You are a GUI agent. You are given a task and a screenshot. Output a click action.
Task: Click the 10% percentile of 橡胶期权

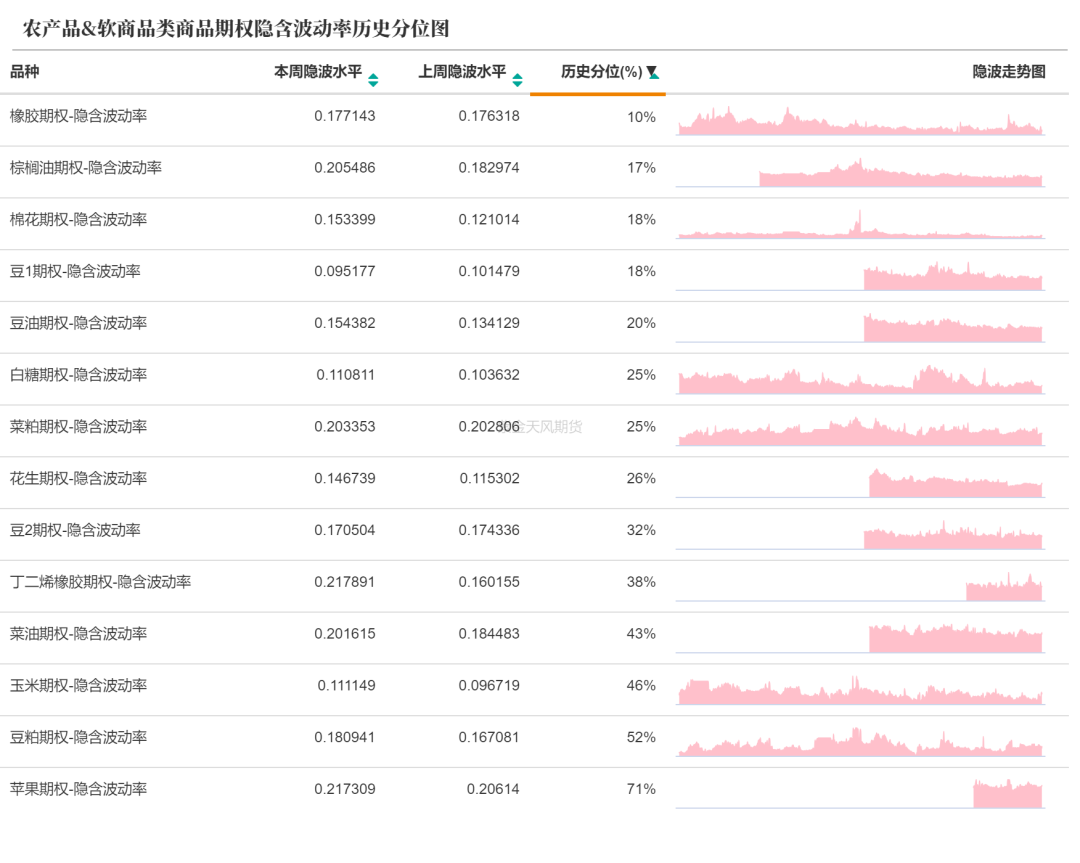pyautogui.click(x=641, y=117)
